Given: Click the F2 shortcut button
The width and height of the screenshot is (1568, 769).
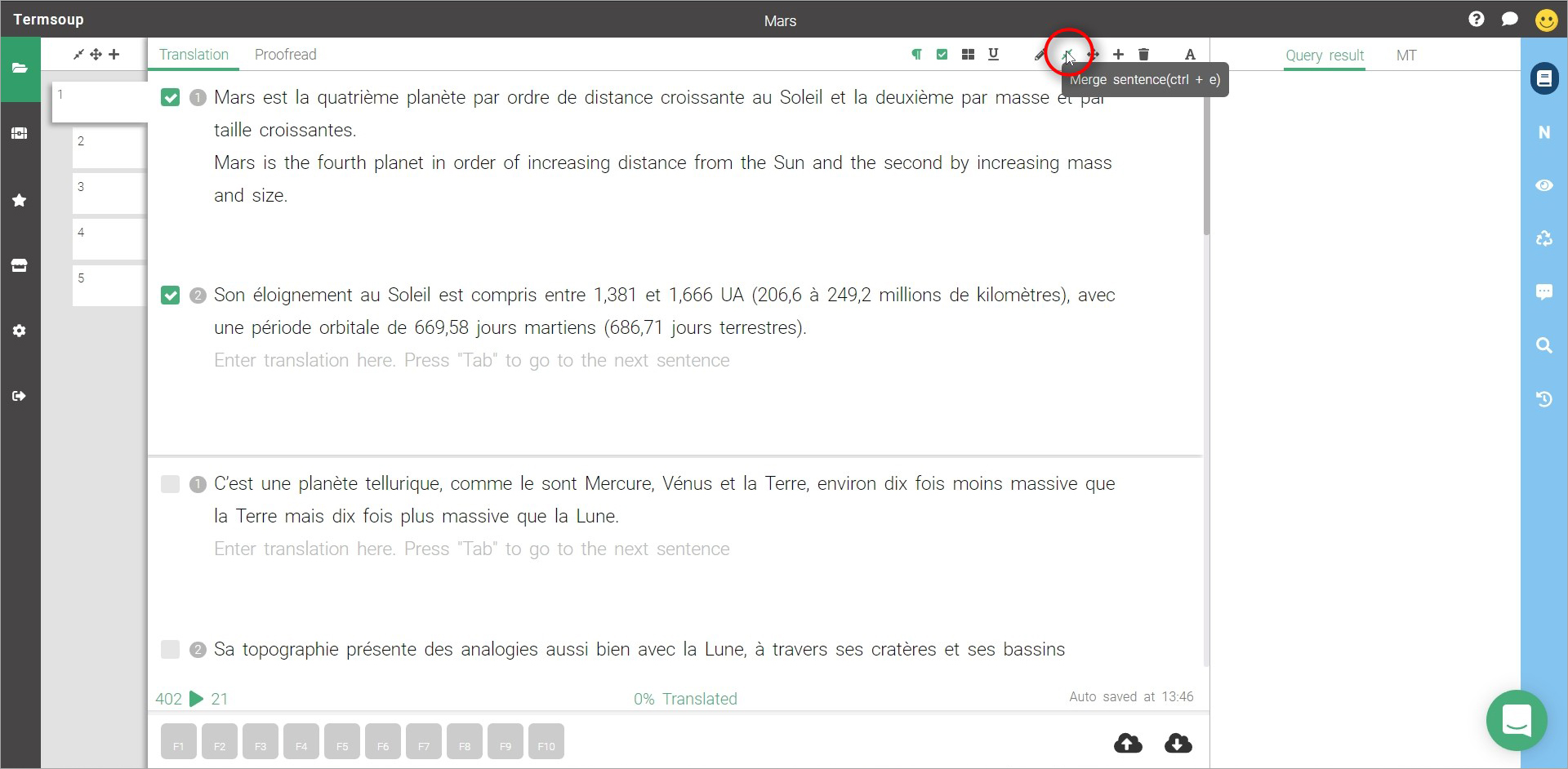Looking at the screenshot, I should click(220, 742).
